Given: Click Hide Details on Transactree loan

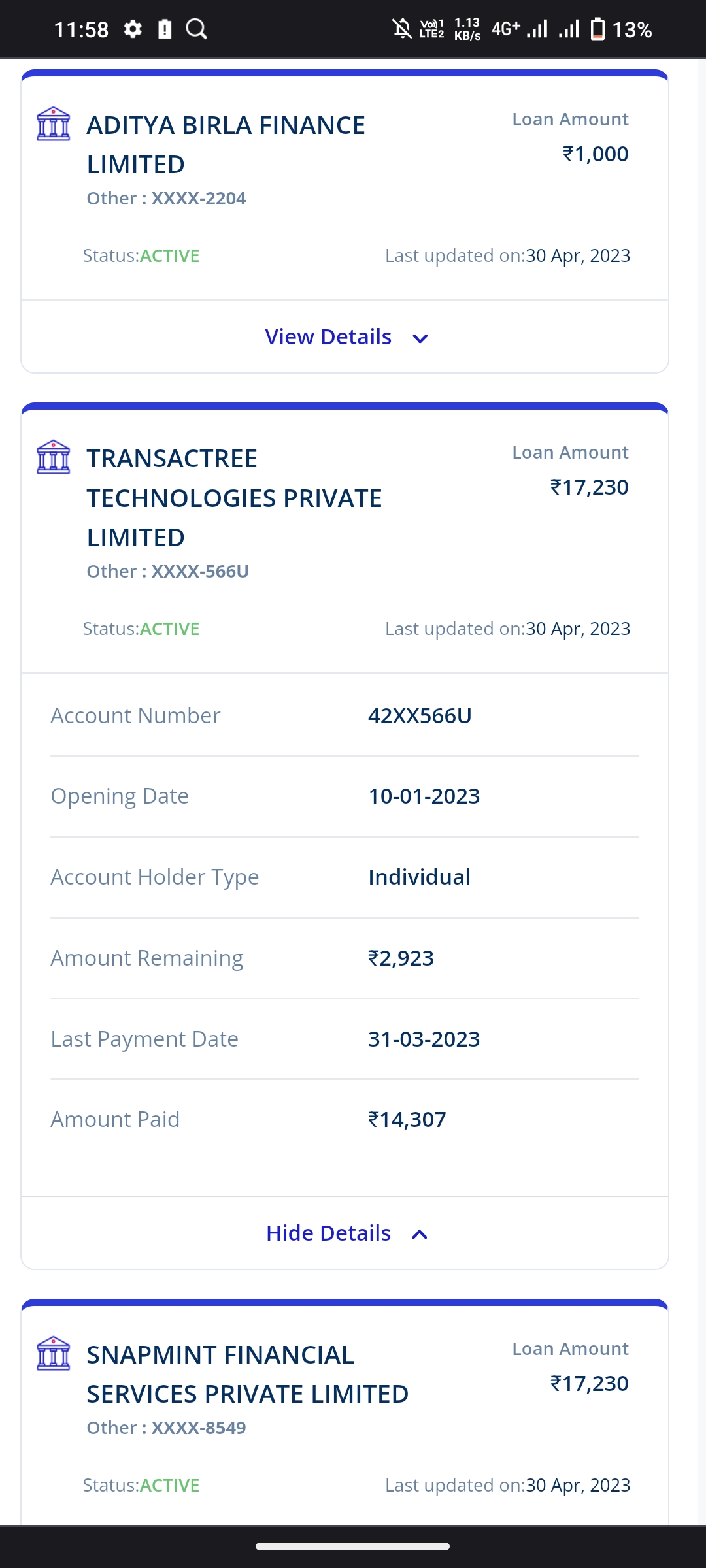Looking at the screenshot, I should pyautogui.click(x=328, y=1233).
